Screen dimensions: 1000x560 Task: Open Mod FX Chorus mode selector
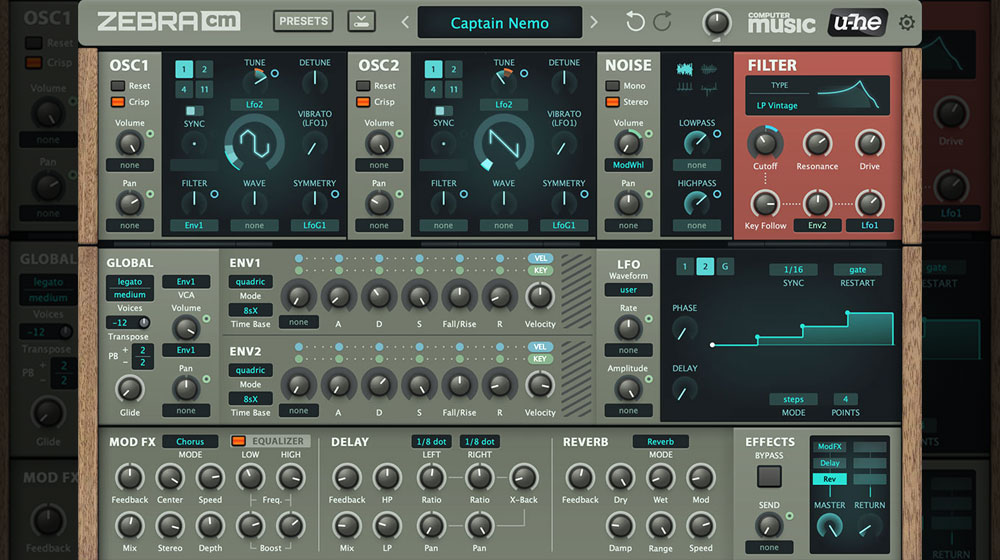pyautogui.click(x=190, y=441)
